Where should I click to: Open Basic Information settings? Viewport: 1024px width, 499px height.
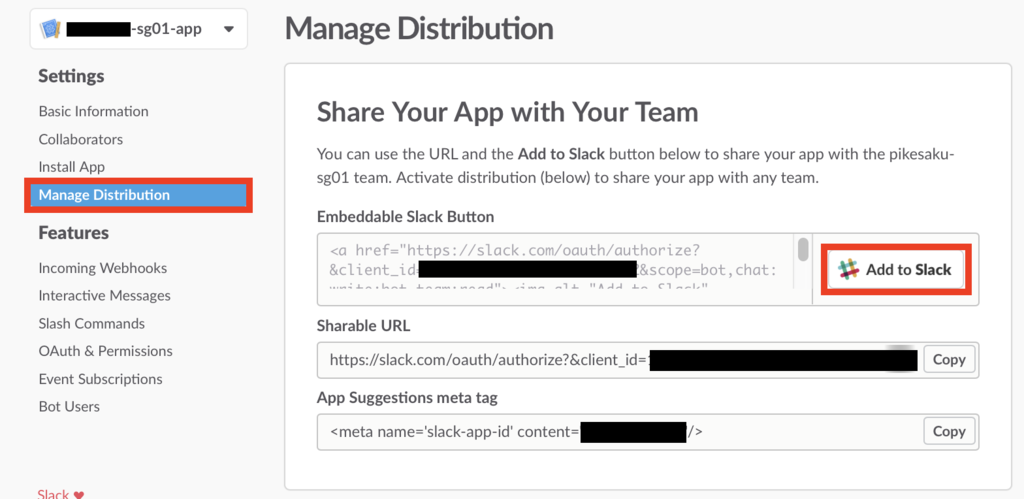click(x=93, y=111)
